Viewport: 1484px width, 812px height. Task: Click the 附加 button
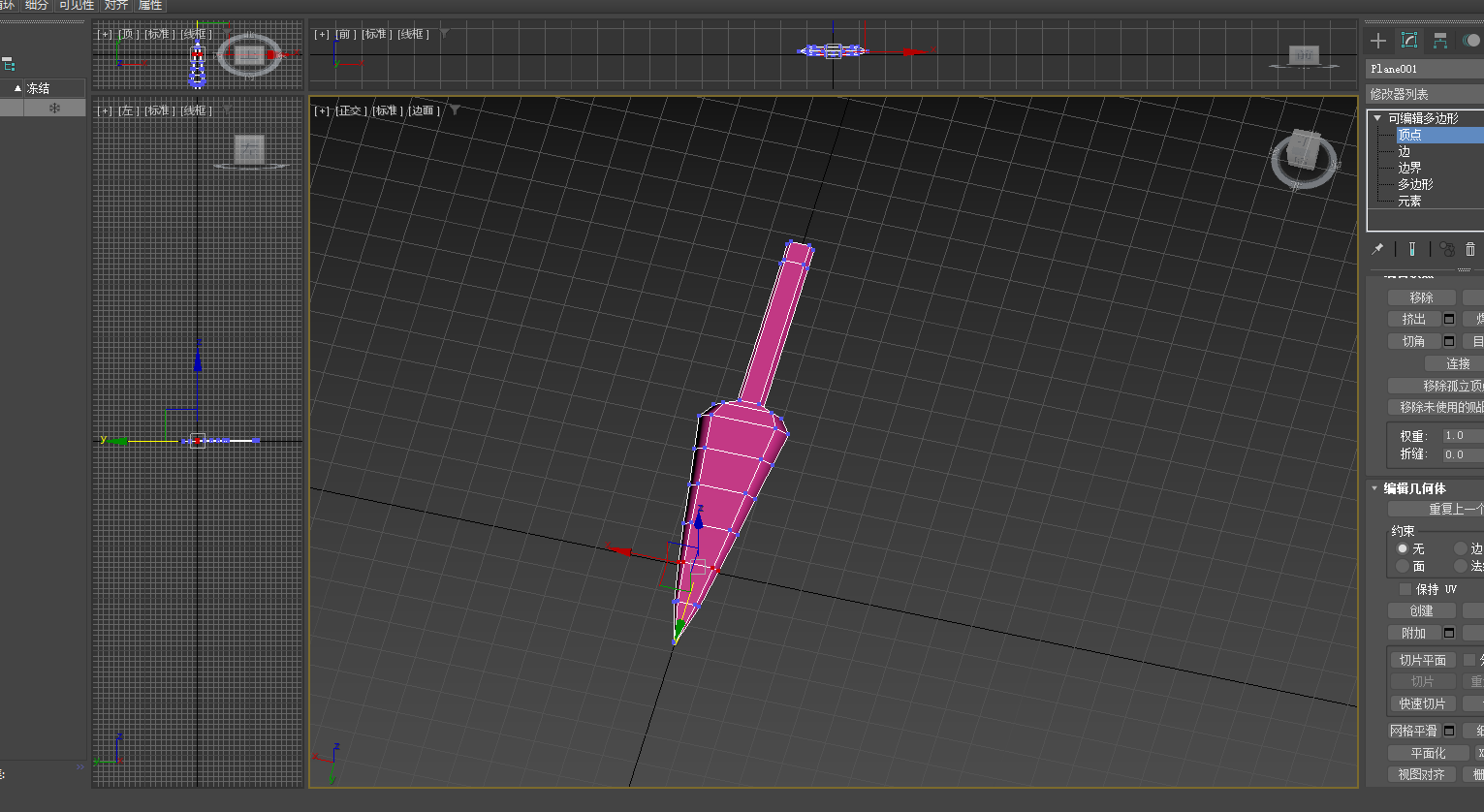pos(1414,633)
